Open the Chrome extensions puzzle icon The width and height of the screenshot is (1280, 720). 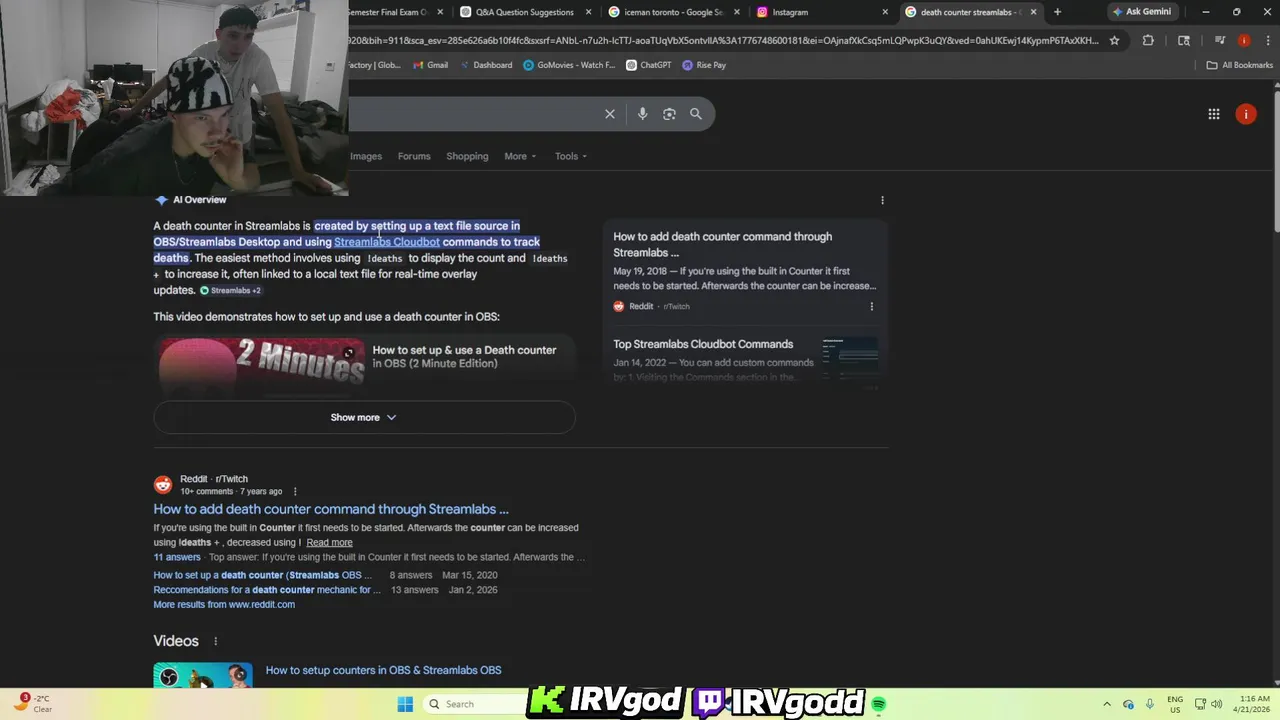click(1148, 41)
